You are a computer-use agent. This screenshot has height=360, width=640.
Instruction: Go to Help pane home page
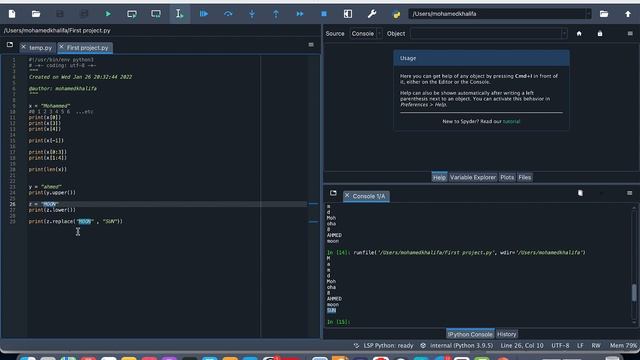(x=579, y=33)
